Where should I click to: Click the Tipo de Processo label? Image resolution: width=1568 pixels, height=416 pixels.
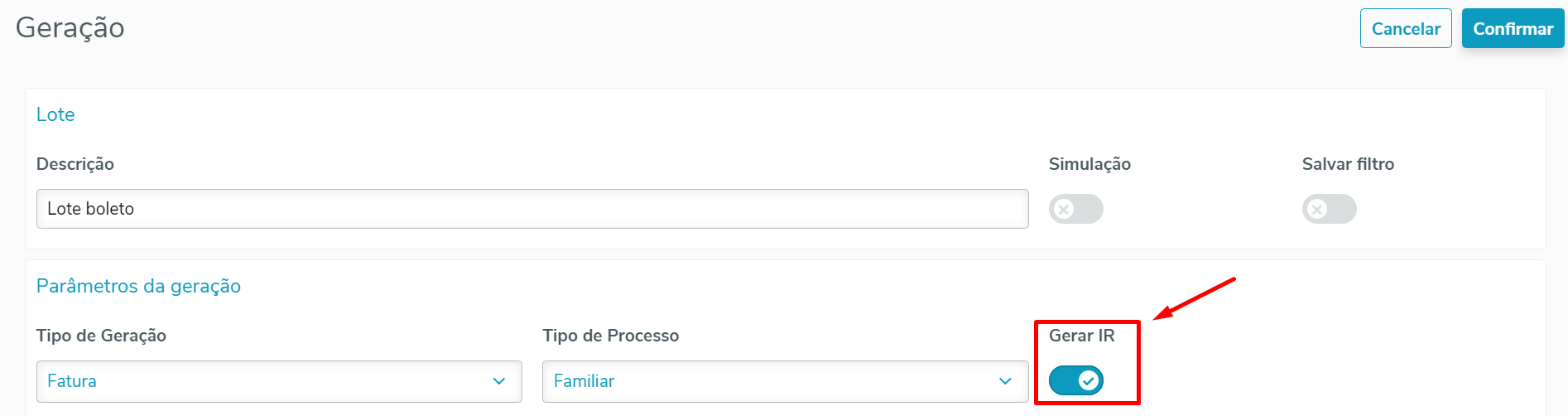click(x=610, y=336)
